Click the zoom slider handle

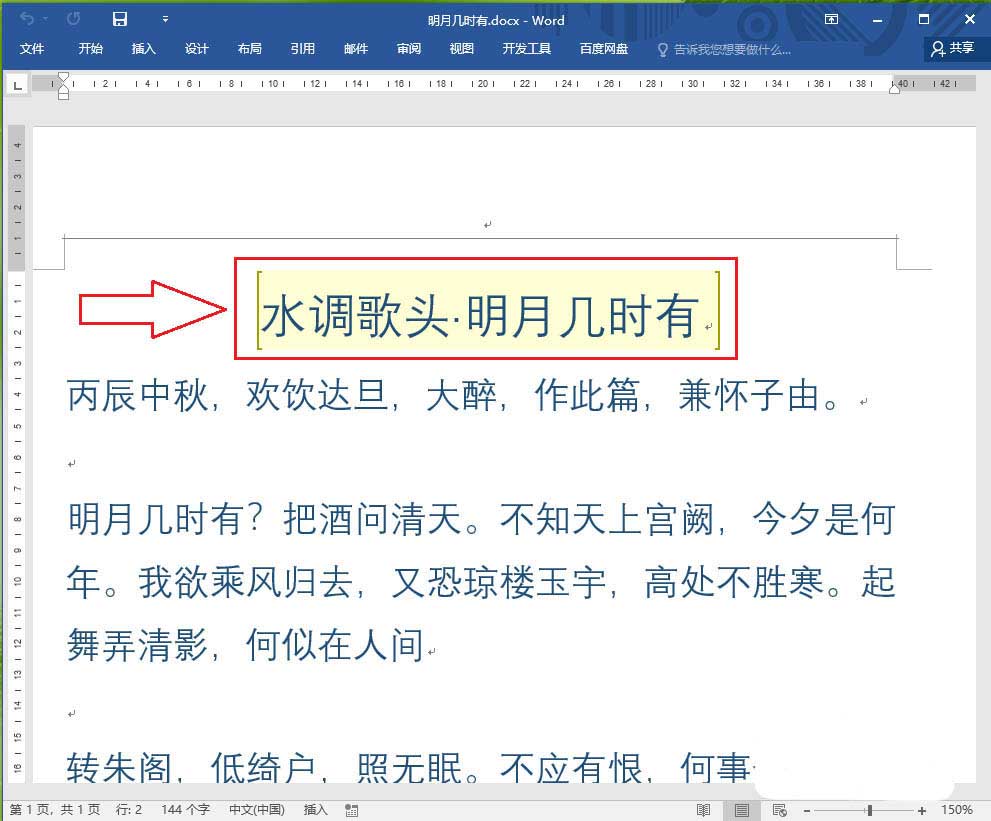click(870, 810)
